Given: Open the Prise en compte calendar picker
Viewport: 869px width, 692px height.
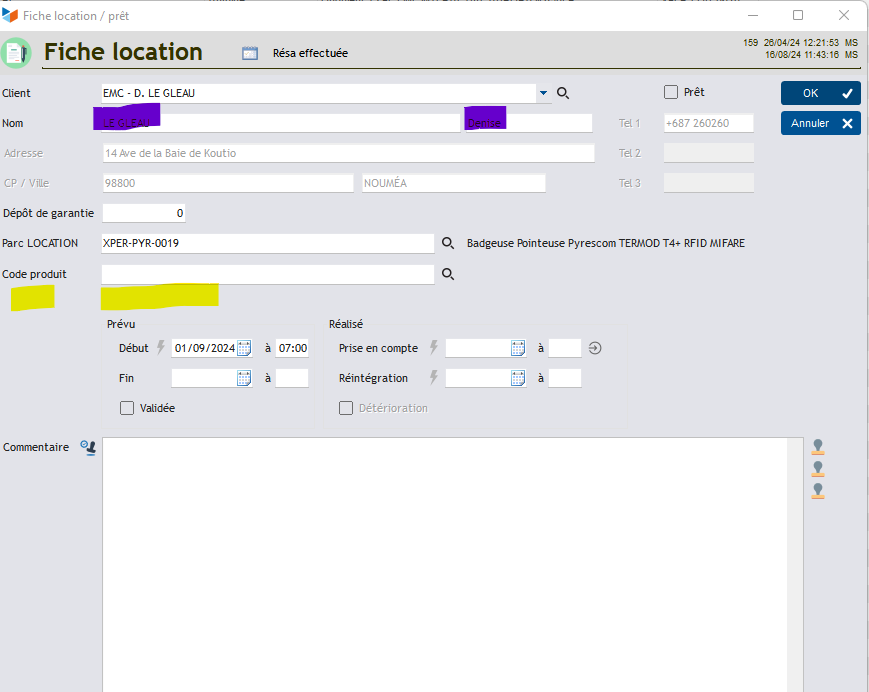Looking at the screenshot, I should pyautogui.click(x=518, y=348).
